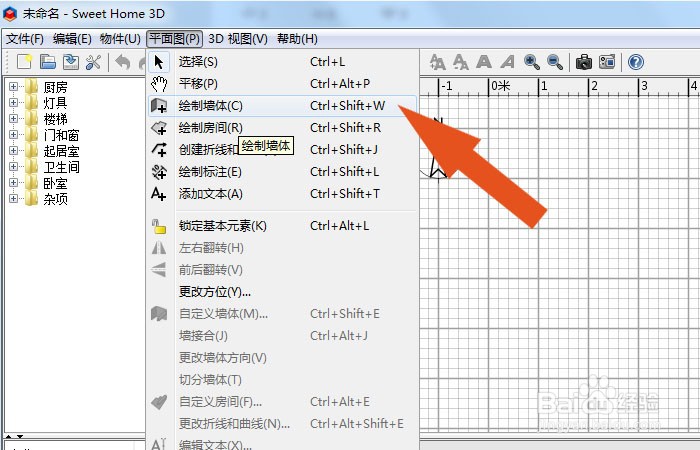Click the Undo arrow in the toolbar
This screenshot has width=700, height=450.
123,62
